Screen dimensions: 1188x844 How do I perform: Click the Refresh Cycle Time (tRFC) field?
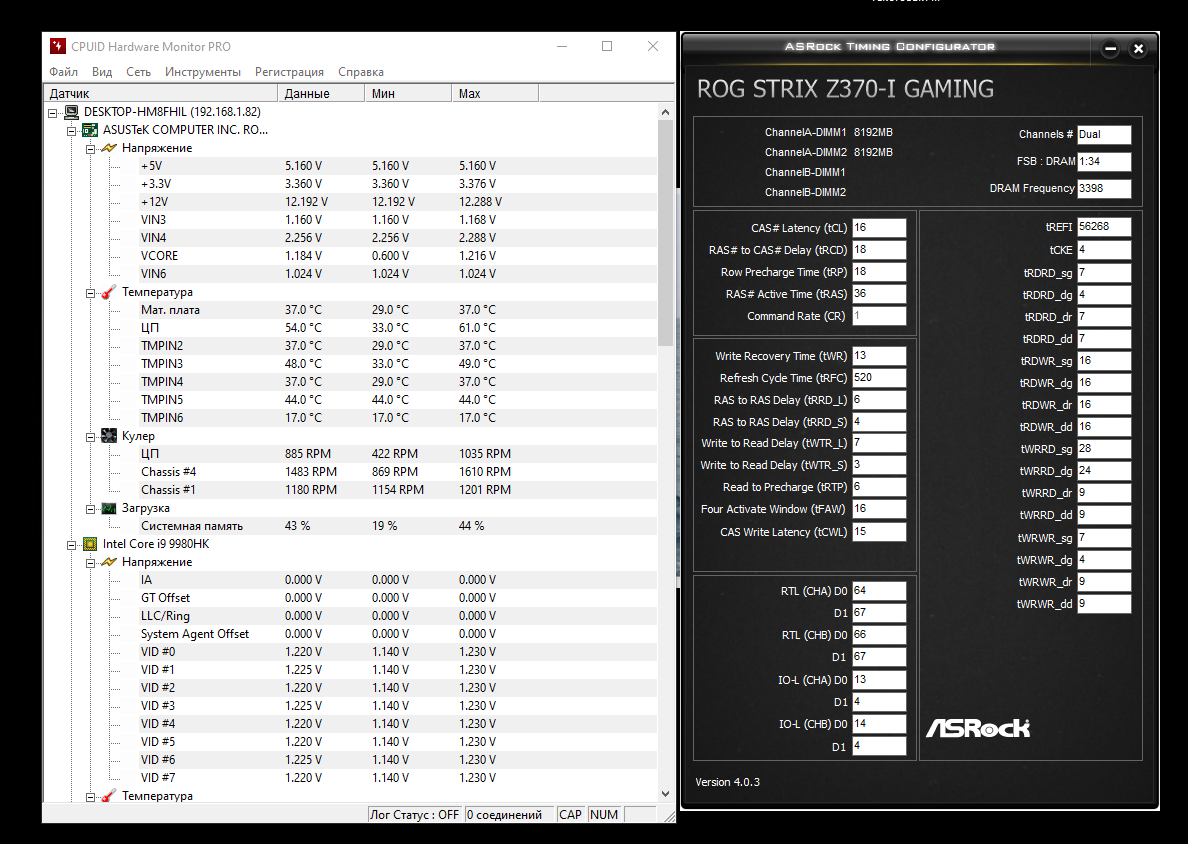[x=879, y=378]
